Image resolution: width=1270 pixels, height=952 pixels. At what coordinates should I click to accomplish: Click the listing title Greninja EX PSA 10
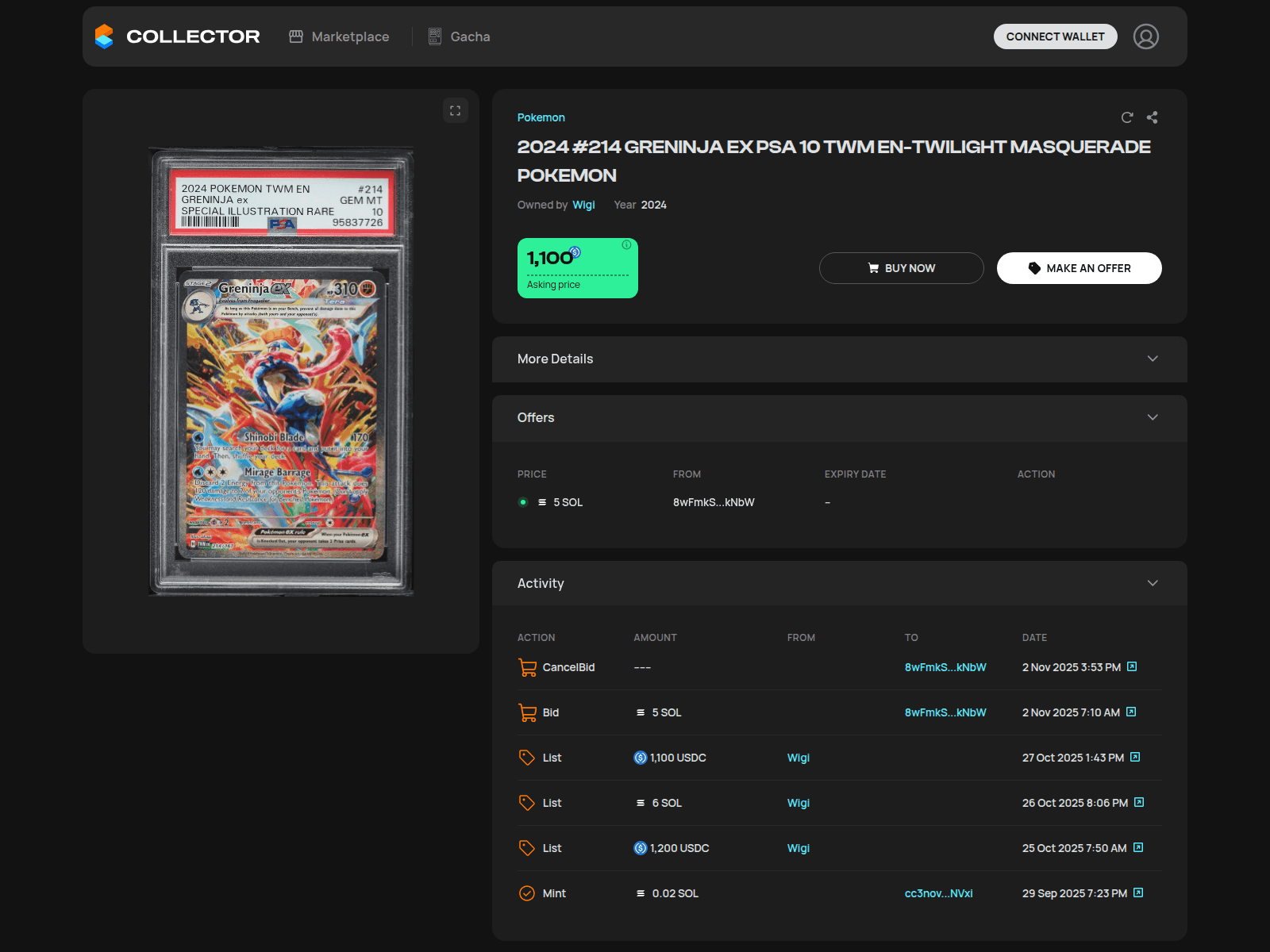[833, 161]
